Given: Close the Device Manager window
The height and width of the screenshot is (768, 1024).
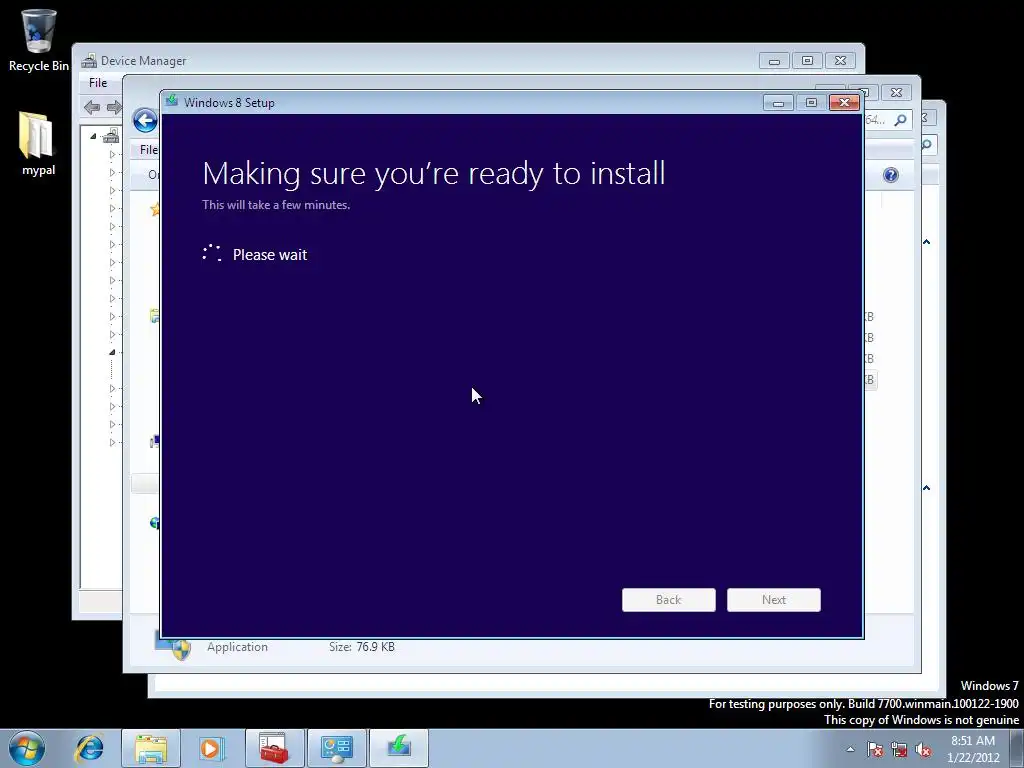Looking at the screenshot, I should (x=840, y=61).
